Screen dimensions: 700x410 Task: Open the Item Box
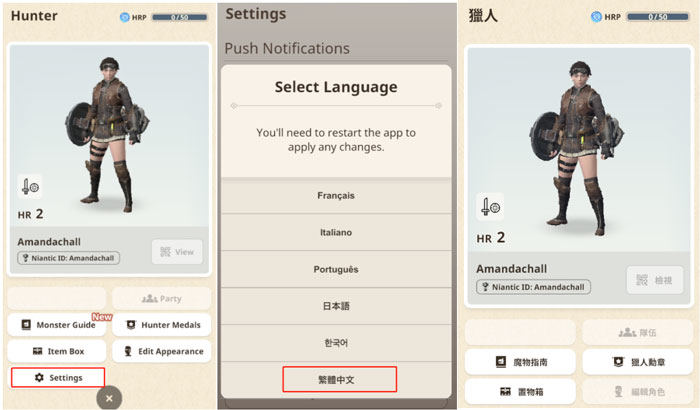tap(57, 351)
